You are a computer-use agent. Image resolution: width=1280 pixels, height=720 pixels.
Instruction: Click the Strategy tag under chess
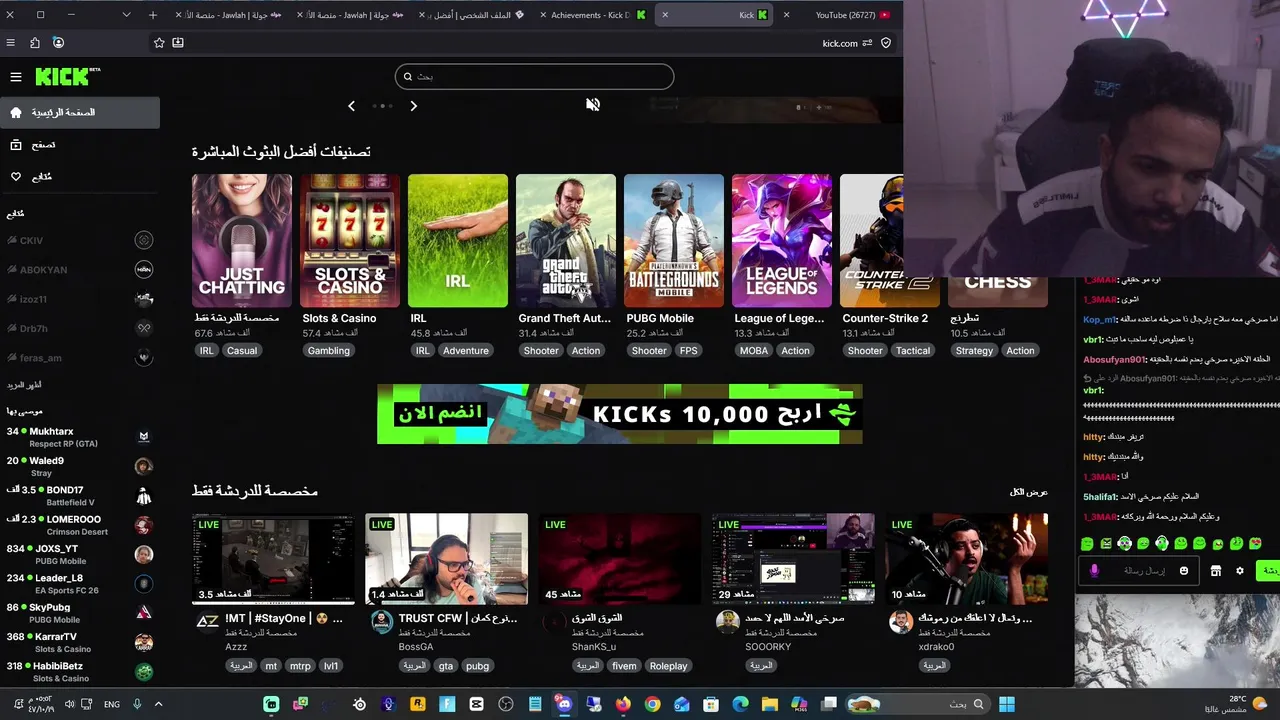974,351
